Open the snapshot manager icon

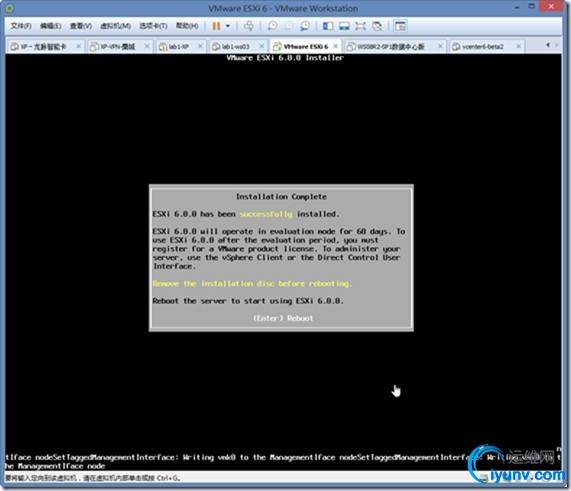pos(305,26)
